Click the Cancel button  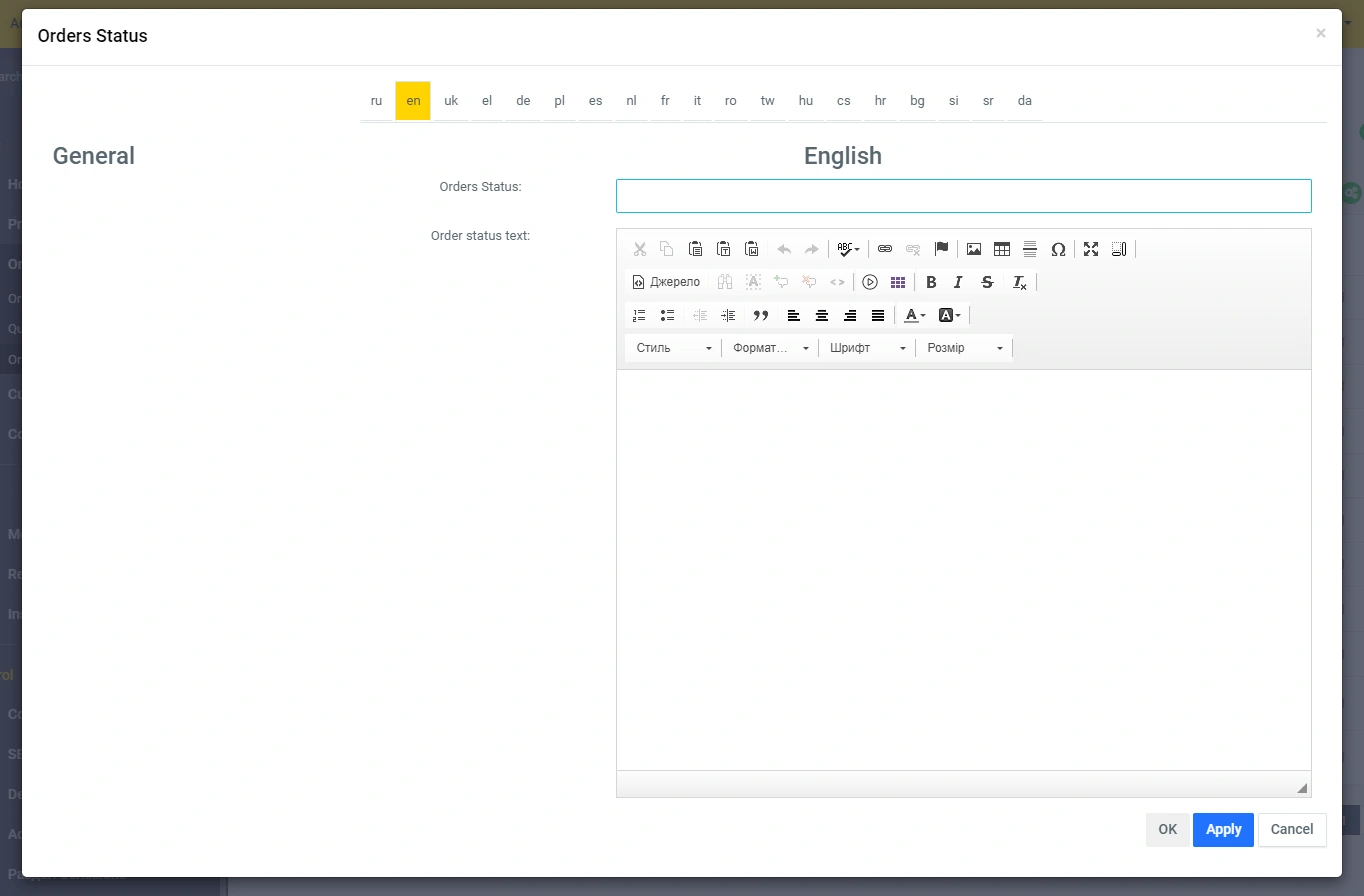click(x=1291, y=829)
